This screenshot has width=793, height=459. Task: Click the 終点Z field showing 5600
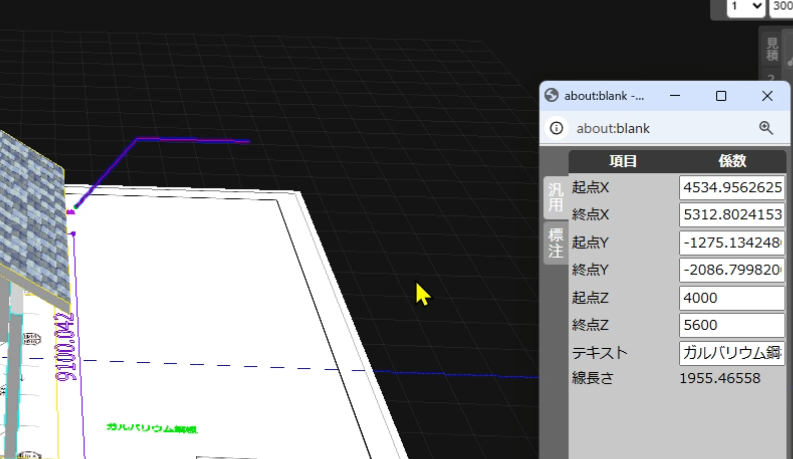click(731, 325)
